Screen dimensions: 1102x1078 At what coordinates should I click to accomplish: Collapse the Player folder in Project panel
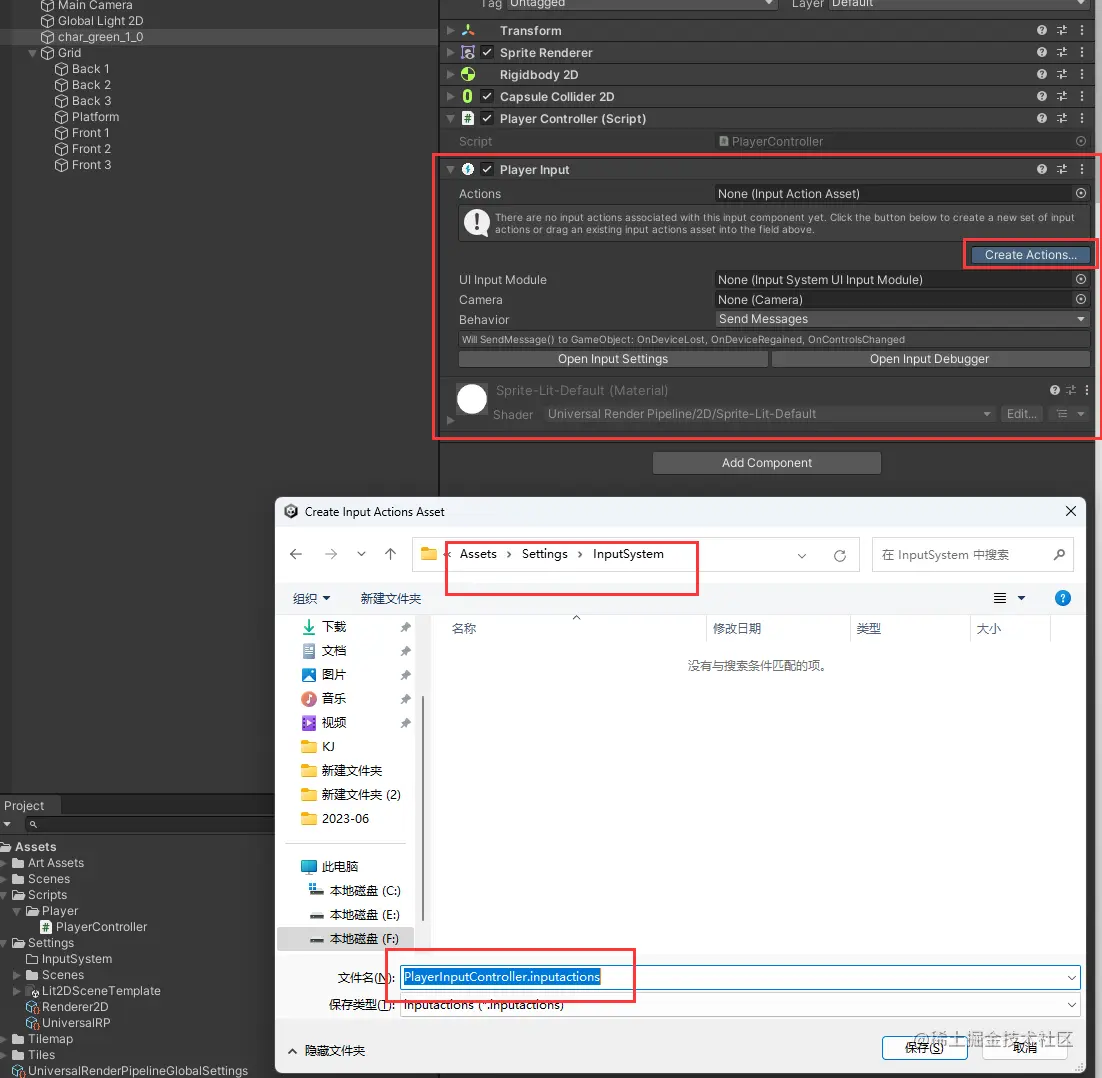(x=18, y=911)
